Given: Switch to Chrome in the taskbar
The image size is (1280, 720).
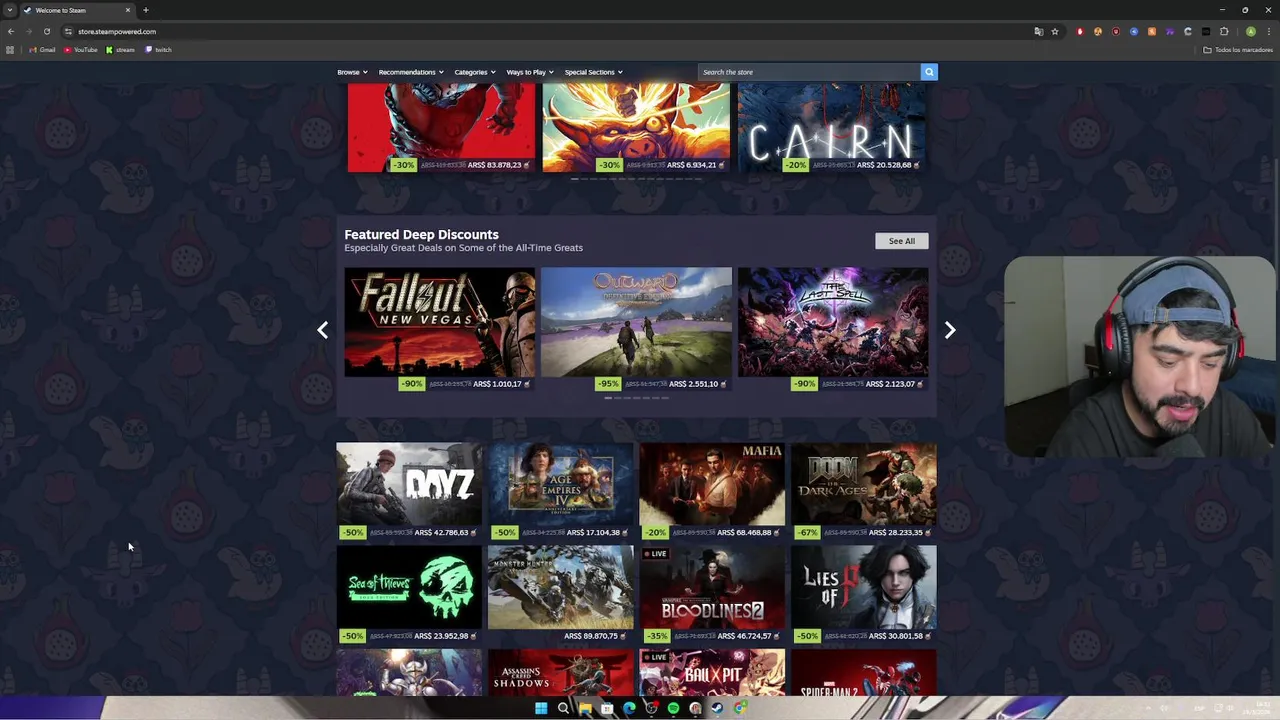Looking at the screenshot, I should pyautogui.click(x=739, y=708).
